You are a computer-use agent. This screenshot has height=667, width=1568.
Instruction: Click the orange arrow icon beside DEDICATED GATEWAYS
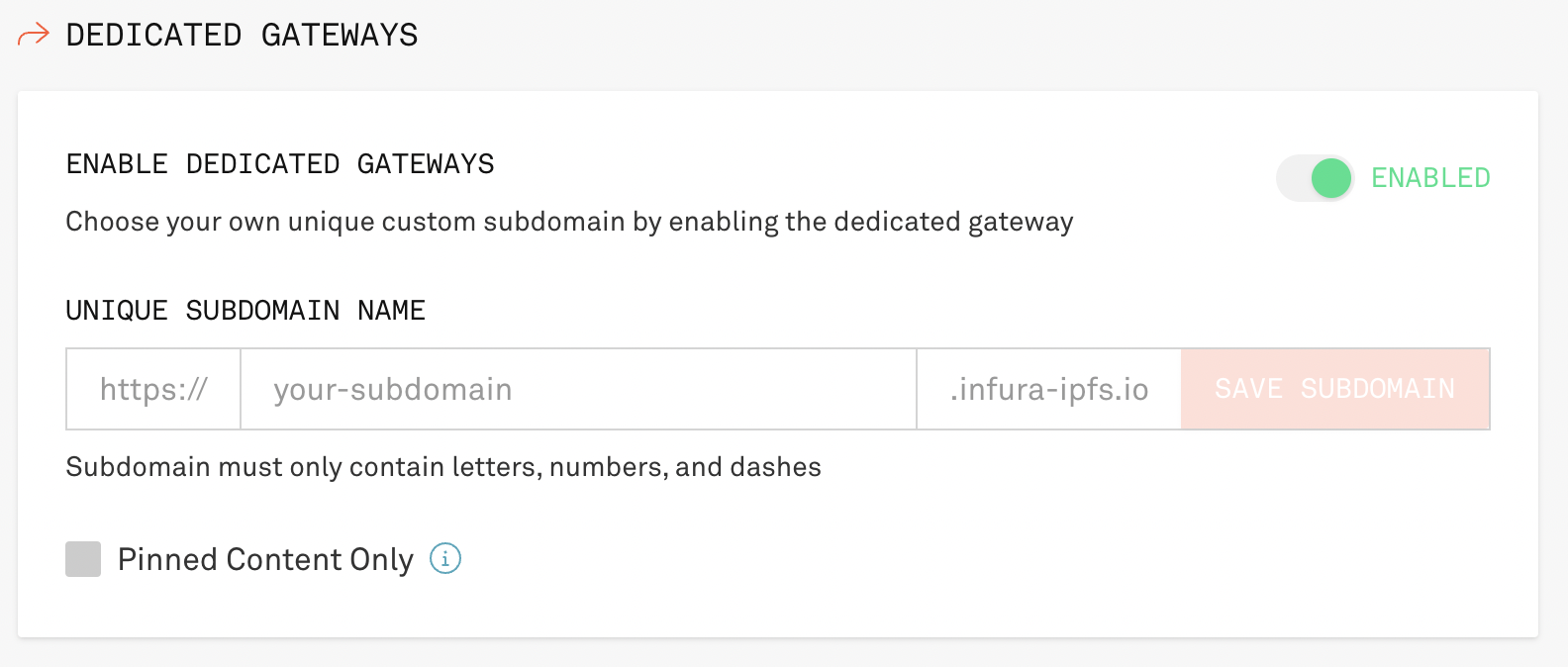click(33, 35)
